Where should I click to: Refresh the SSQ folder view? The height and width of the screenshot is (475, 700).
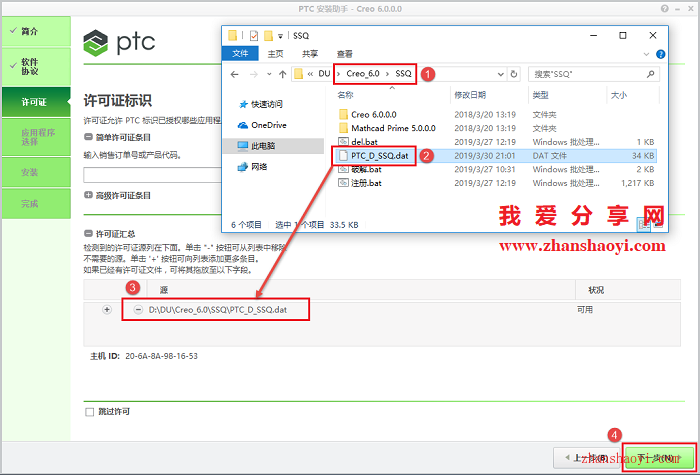click(x=514, y=74)
